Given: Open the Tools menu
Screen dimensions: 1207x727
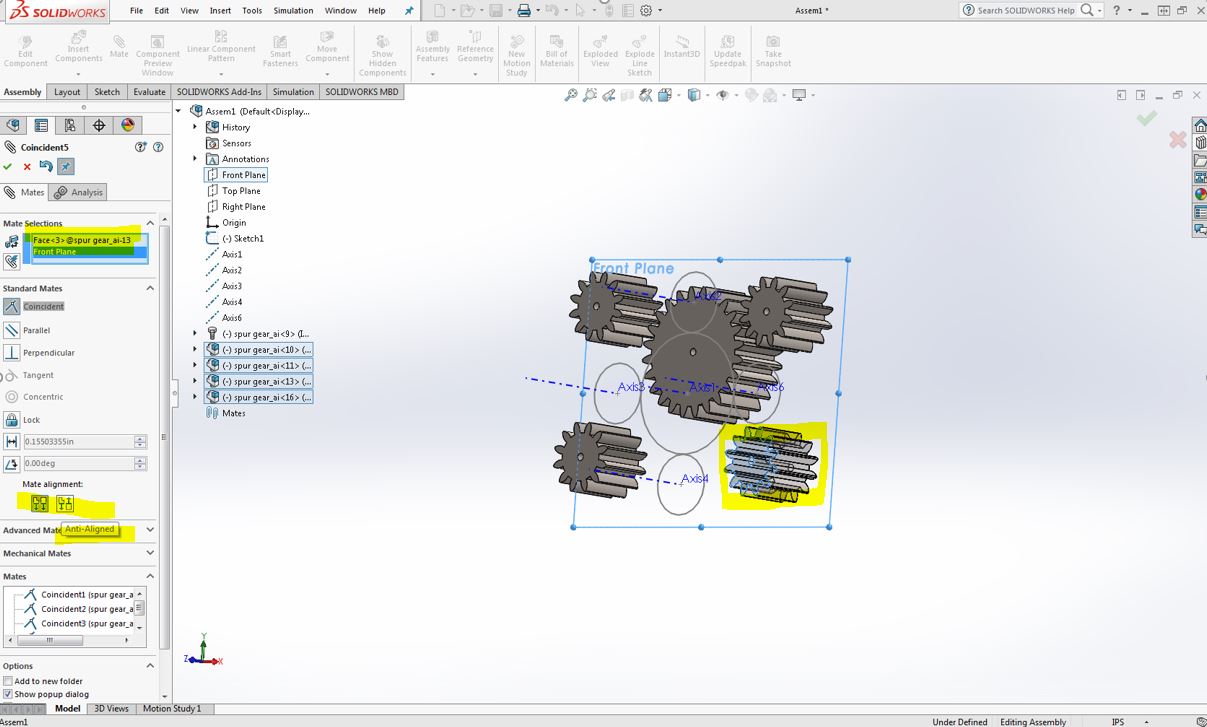Looking at the screenshot, I should pos(252,10).
